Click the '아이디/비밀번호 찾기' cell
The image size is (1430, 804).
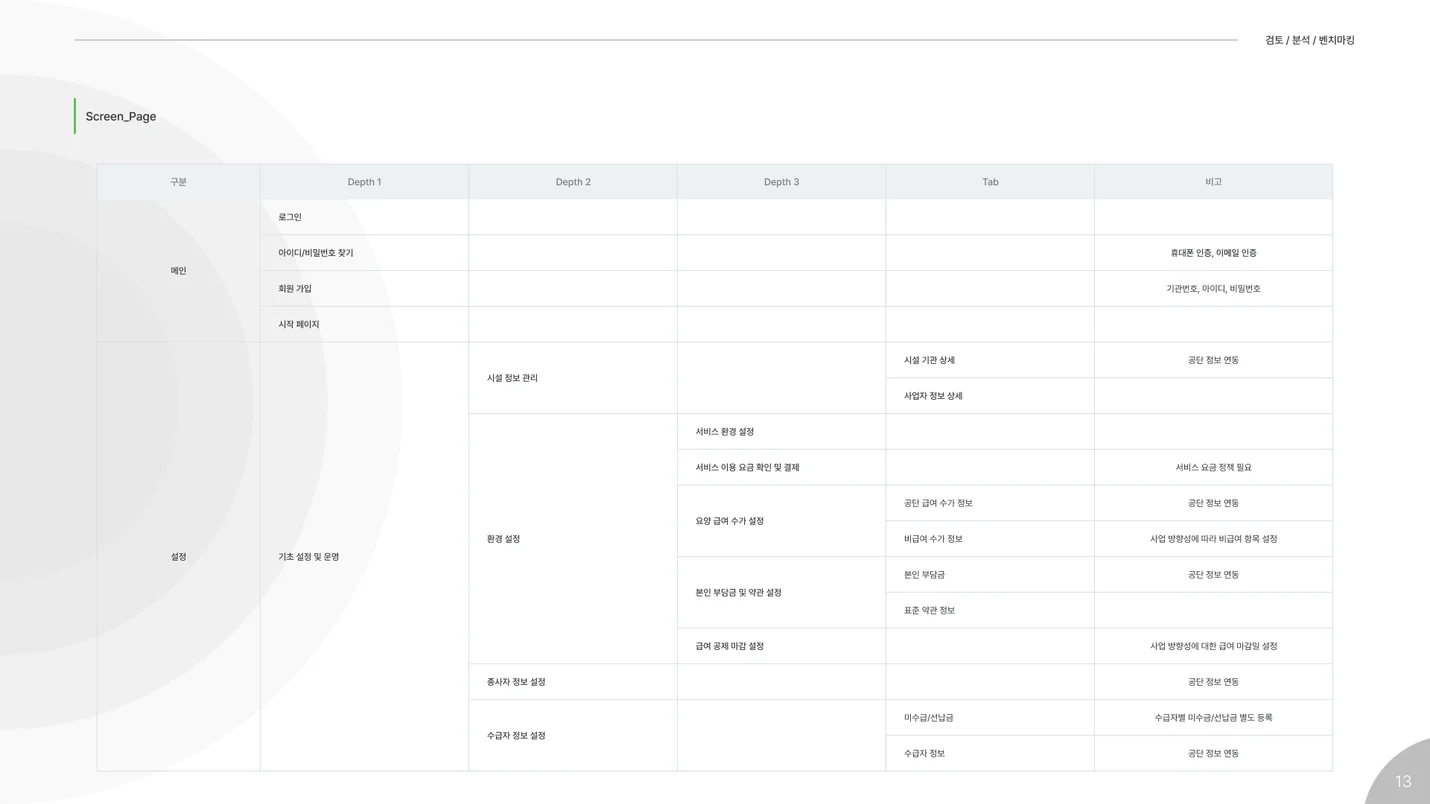pos(364,253)
